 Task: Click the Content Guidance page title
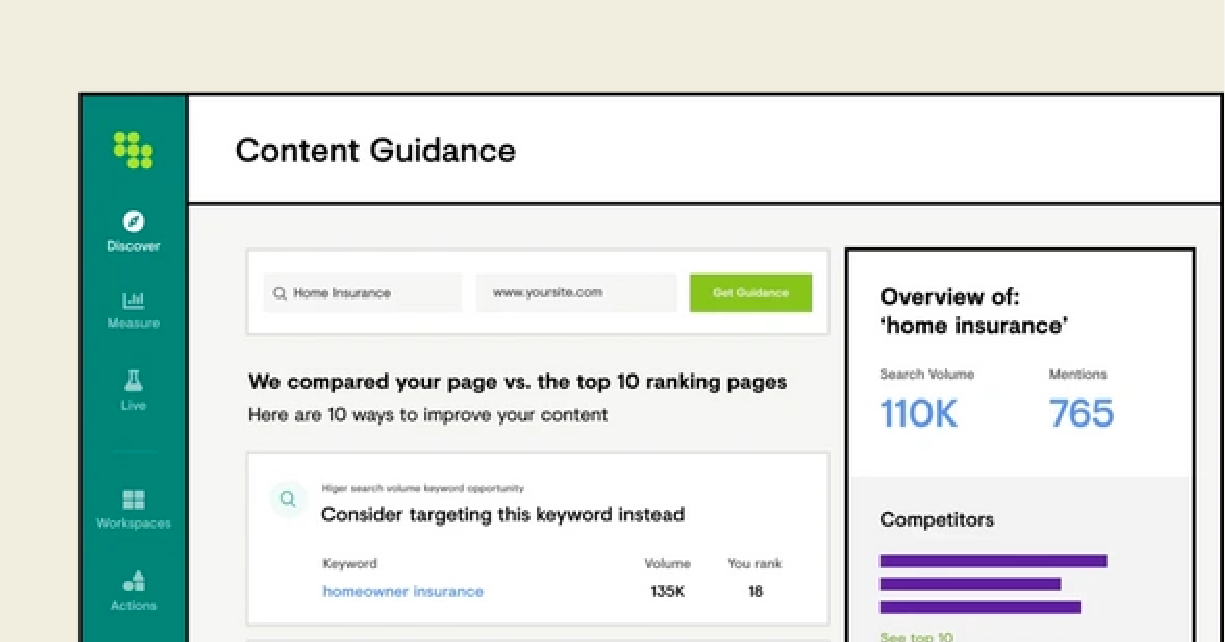coord(376,150)
